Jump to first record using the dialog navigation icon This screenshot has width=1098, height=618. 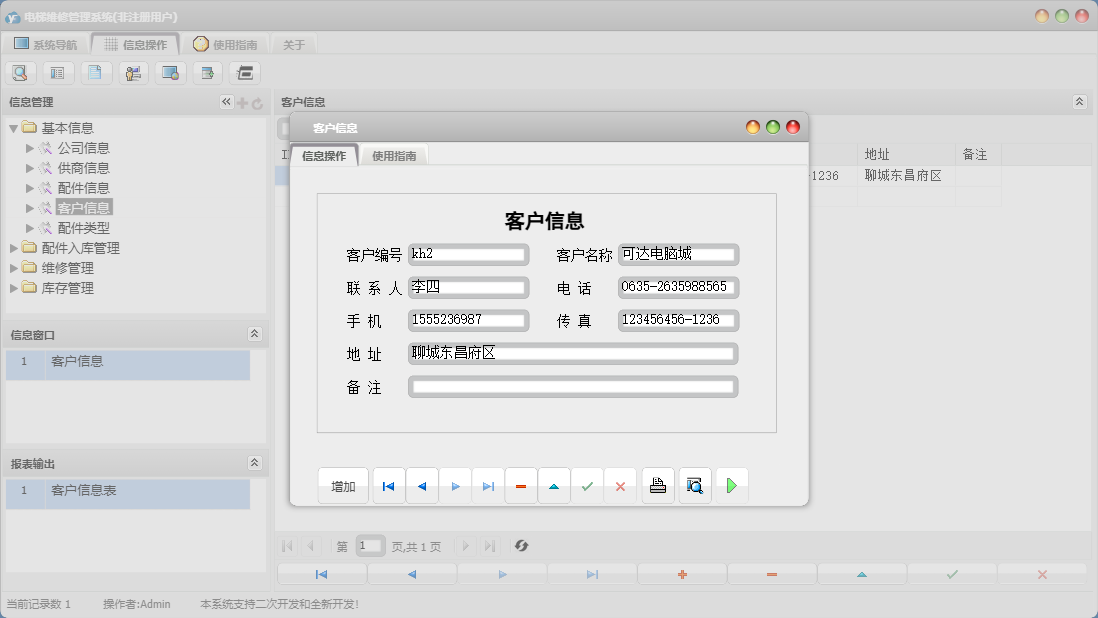point(388,485)
